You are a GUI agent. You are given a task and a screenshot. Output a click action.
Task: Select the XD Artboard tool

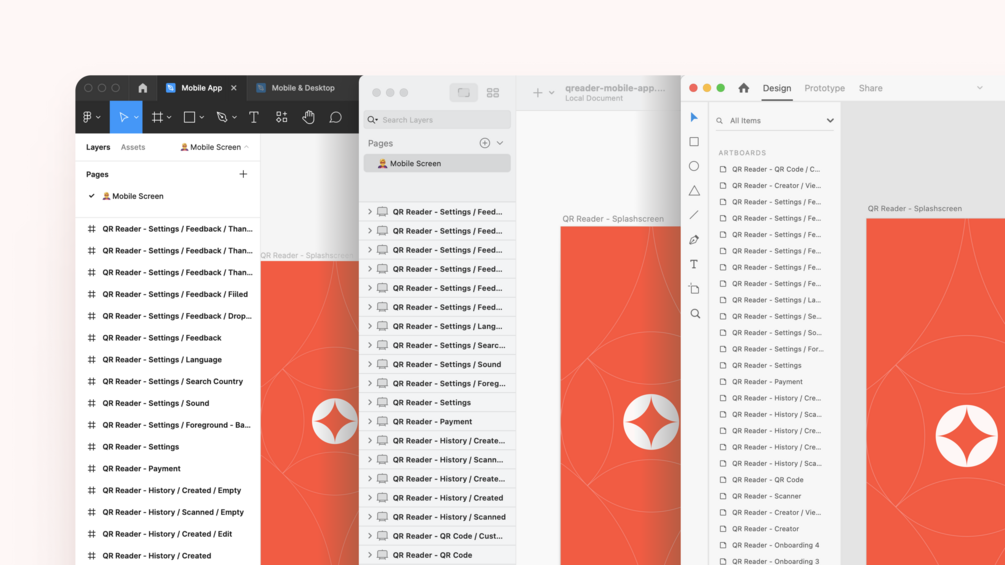coord(694,289)
